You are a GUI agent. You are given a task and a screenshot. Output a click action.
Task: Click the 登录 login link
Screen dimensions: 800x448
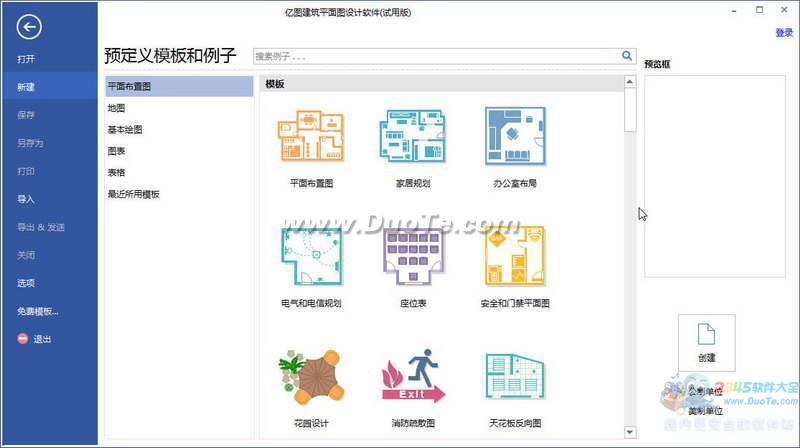point(784,33)
